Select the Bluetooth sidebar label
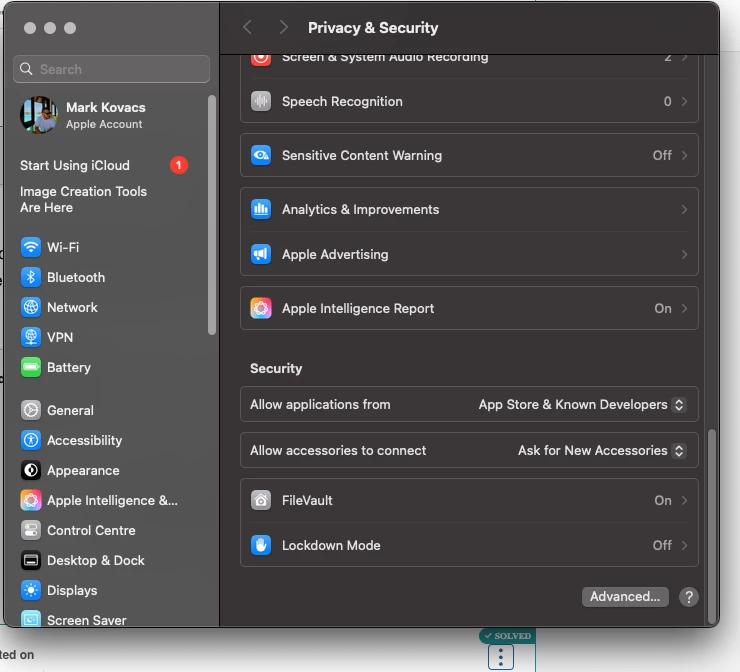740x672 pixels. click(76, 277)
